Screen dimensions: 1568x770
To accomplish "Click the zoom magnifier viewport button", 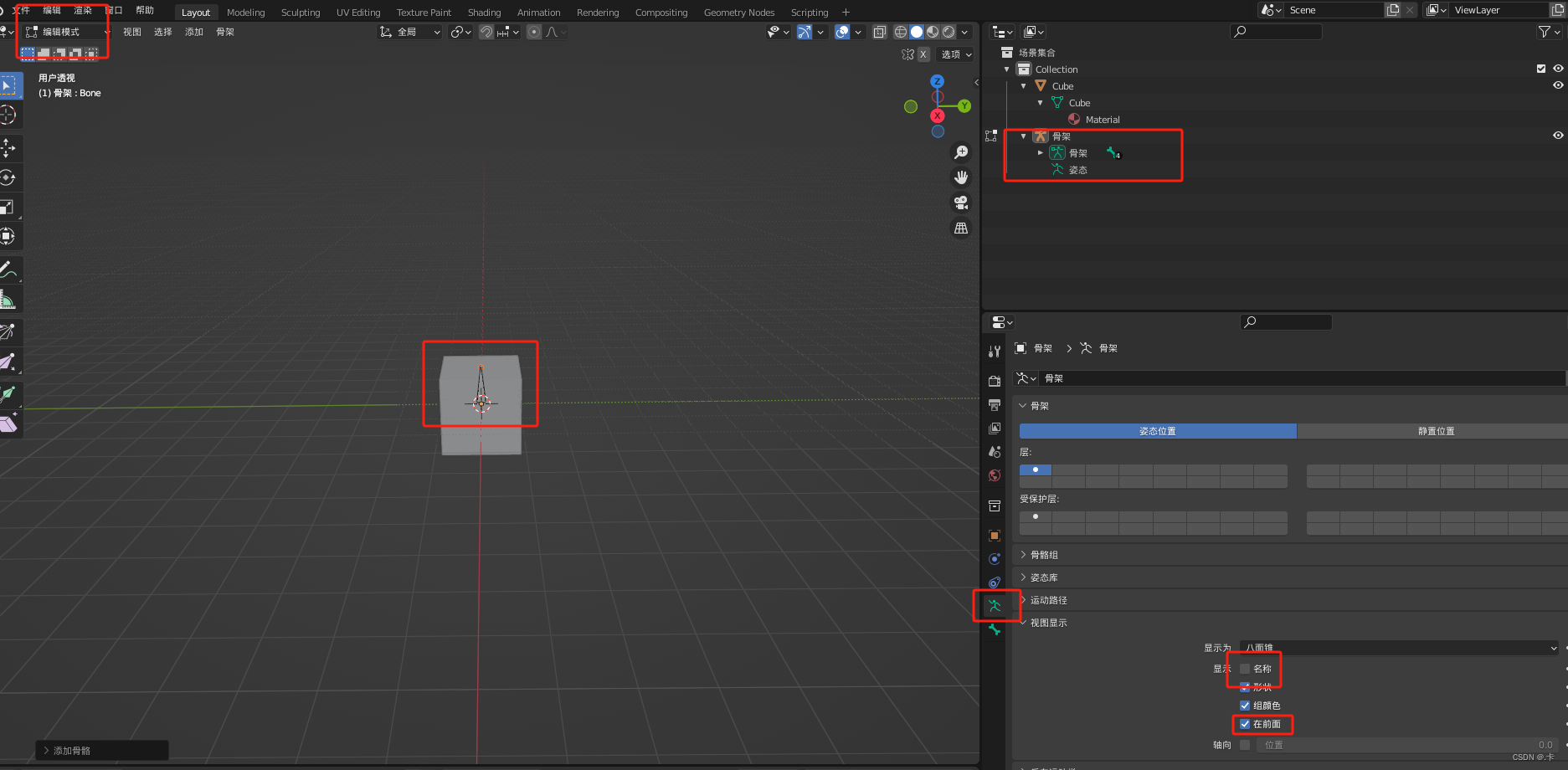I will tap(961, 152).
